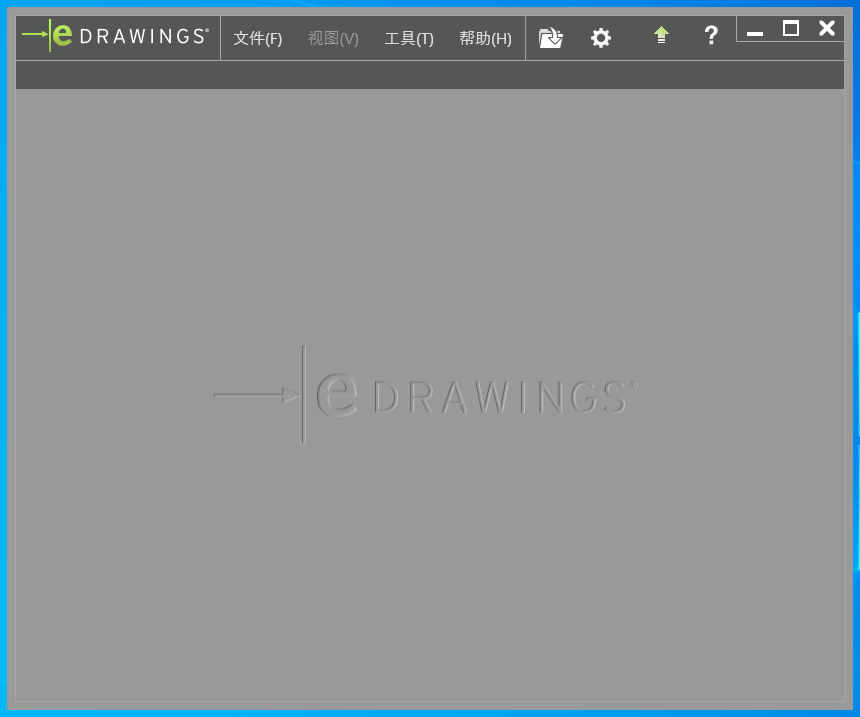Click the embossed arrow in the center watermark
860x717 pixels.
click(x=257, y=395)
